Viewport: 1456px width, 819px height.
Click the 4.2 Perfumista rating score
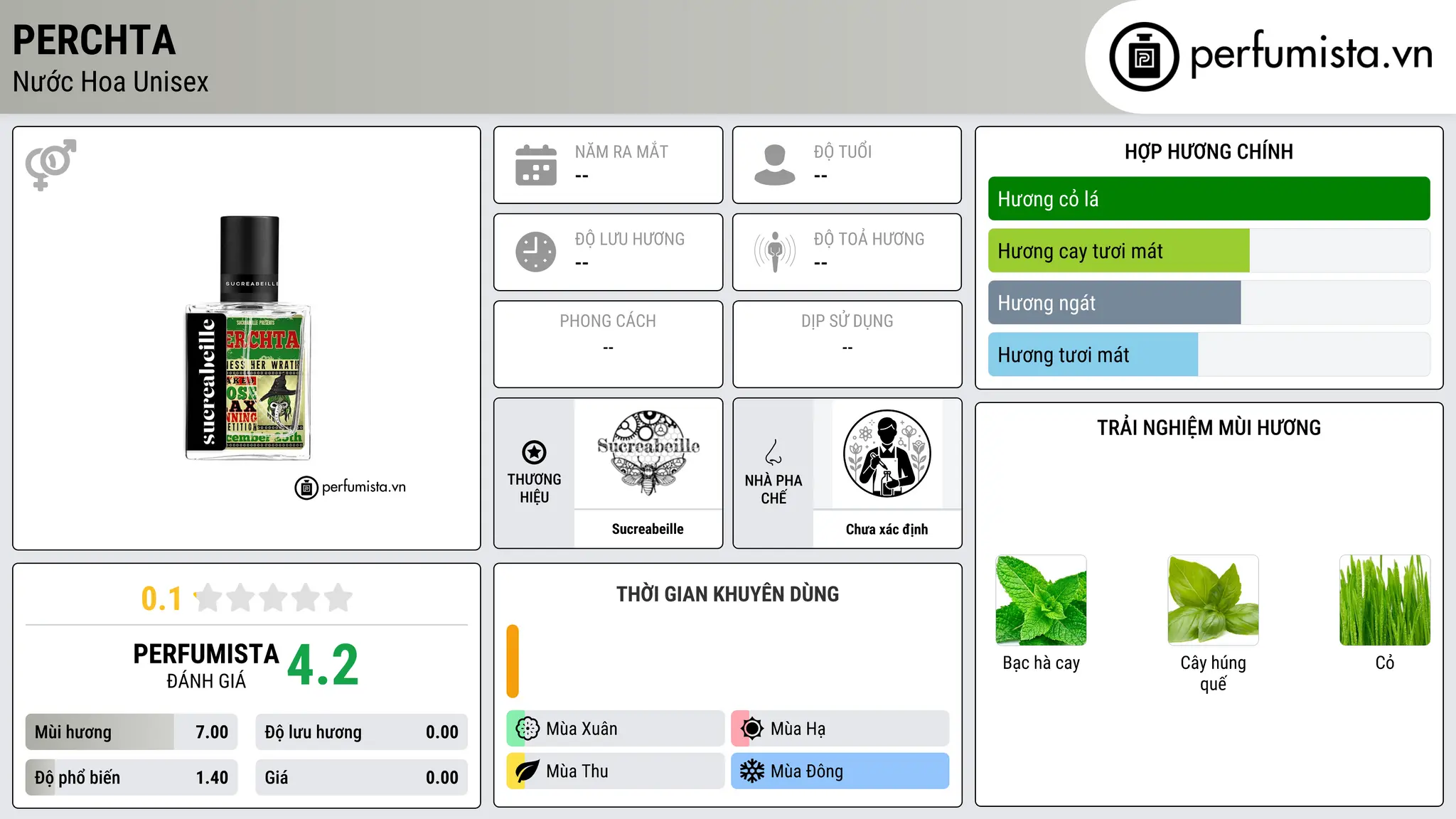coord(323,665)
